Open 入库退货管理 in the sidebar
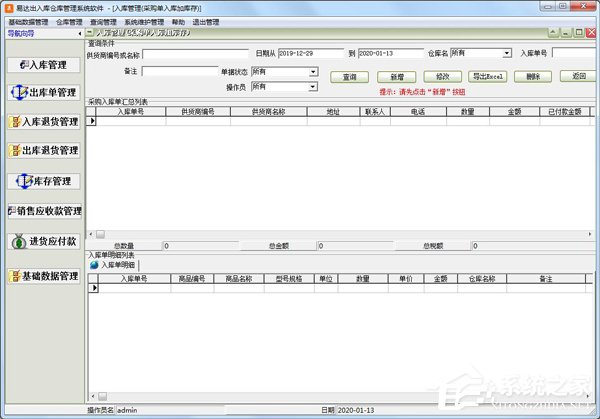The height and width of the screenshot is (419, 600). click(44, 122)
